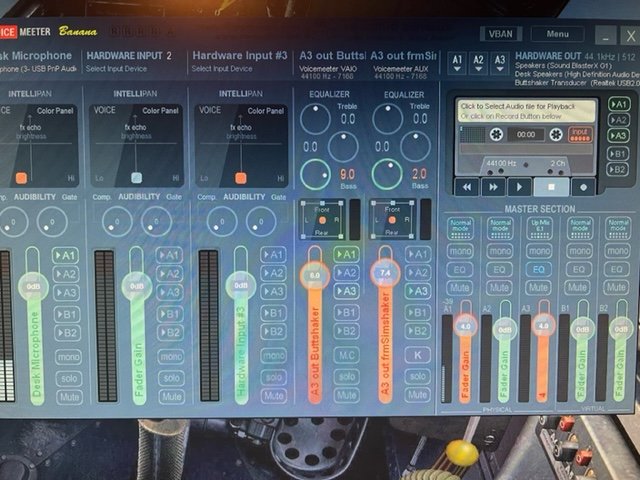Select input device for Hardware Input 2
Viewport: 640px width, 480px height.
coord(116,69)
